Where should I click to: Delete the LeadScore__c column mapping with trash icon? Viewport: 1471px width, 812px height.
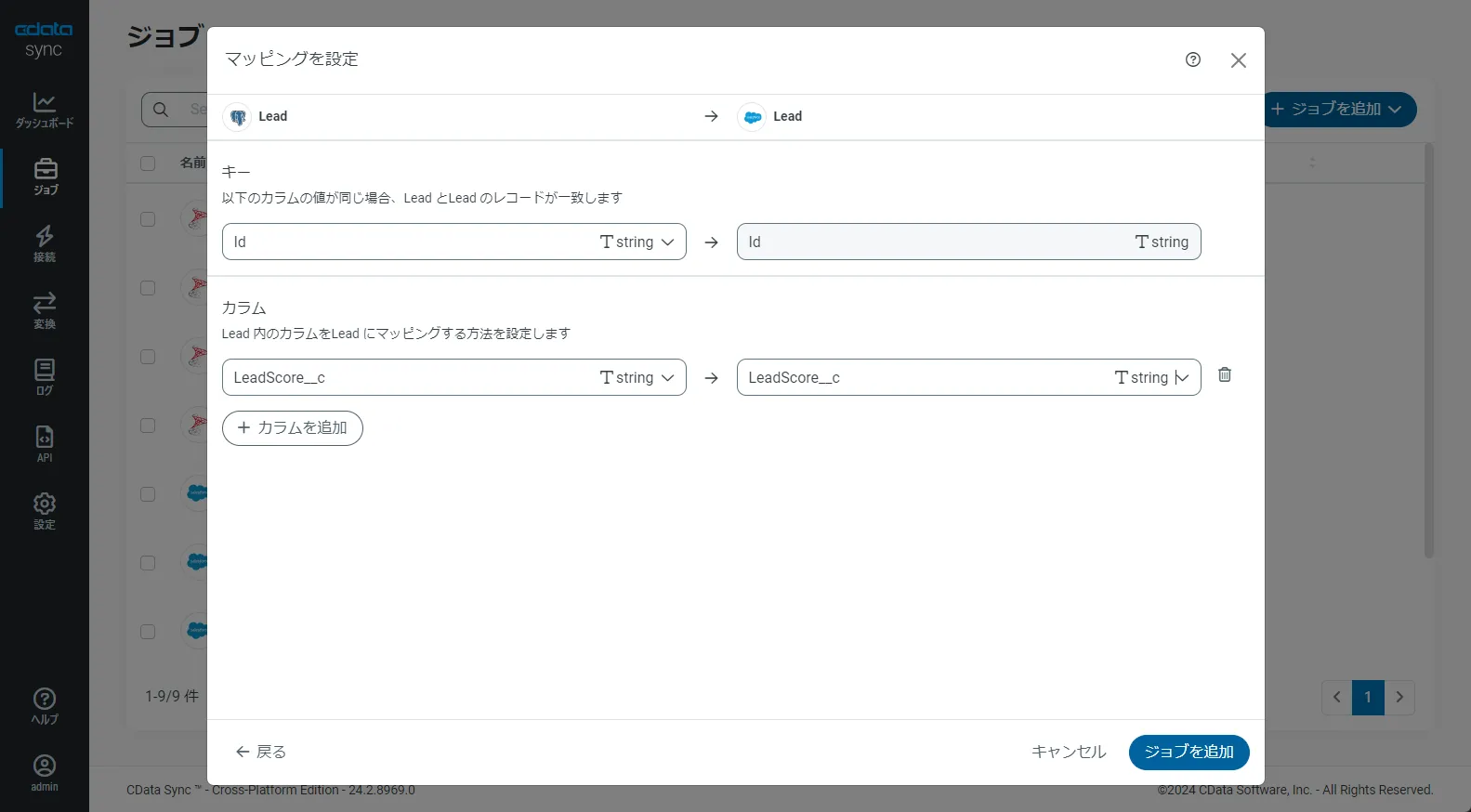(1225, 374)
